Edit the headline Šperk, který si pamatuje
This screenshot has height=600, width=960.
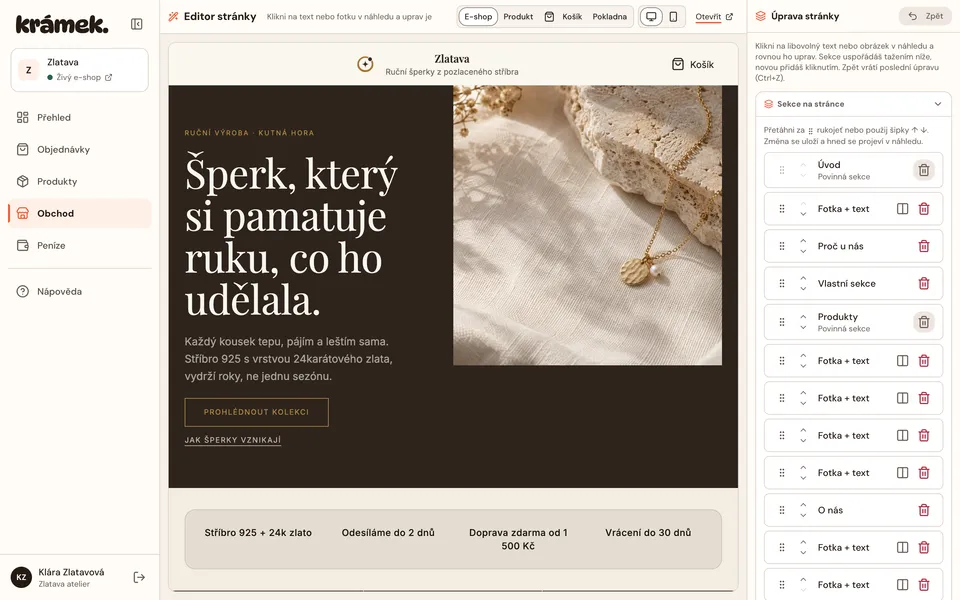(291, 237)
